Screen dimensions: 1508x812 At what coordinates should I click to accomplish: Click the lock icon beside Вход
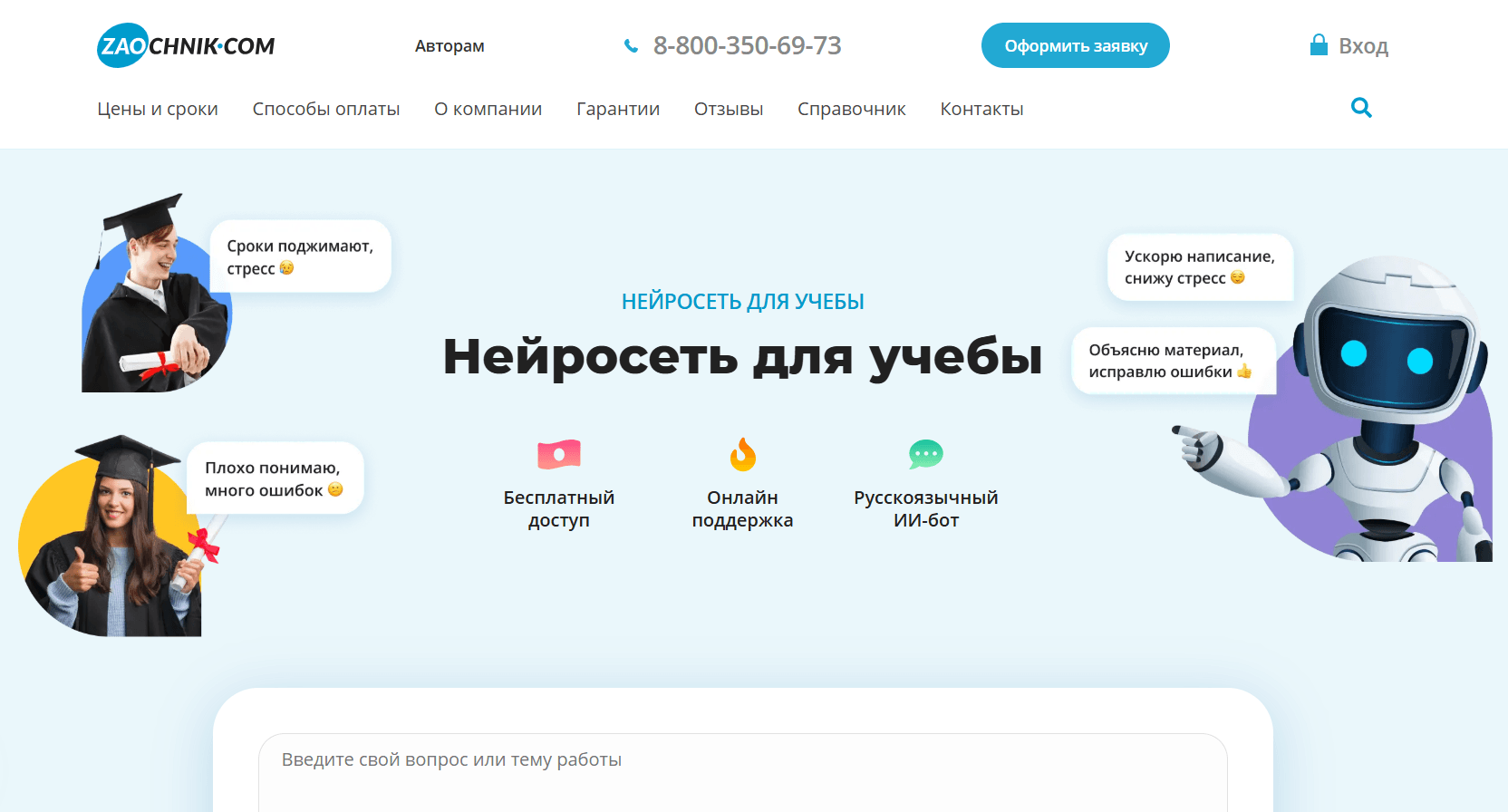[x=1319, y=44]
